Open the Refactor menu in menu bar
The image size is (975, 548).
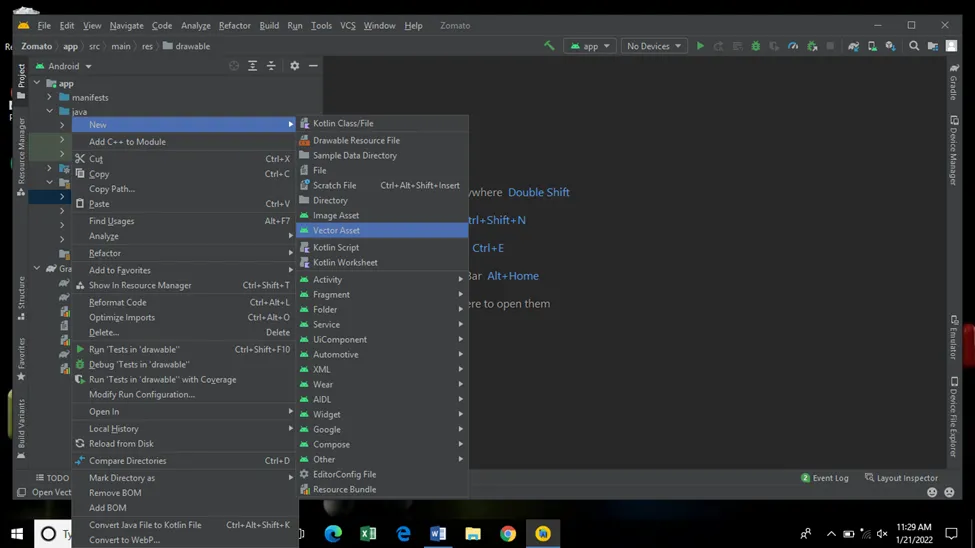234,25
